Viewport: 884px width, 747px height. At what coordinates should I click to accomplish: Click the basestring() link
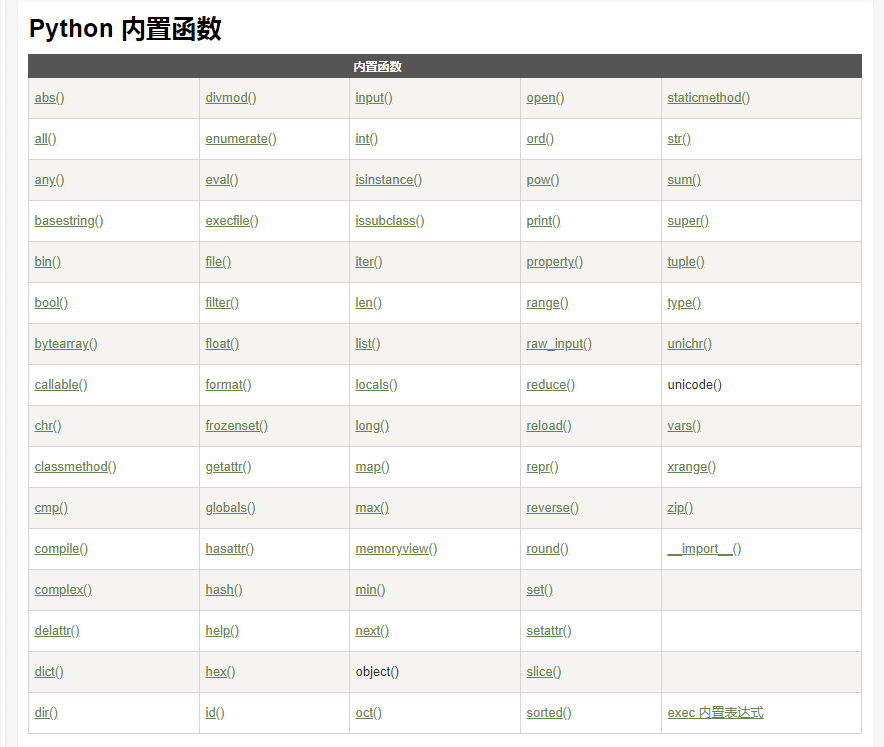coord(69,220)
